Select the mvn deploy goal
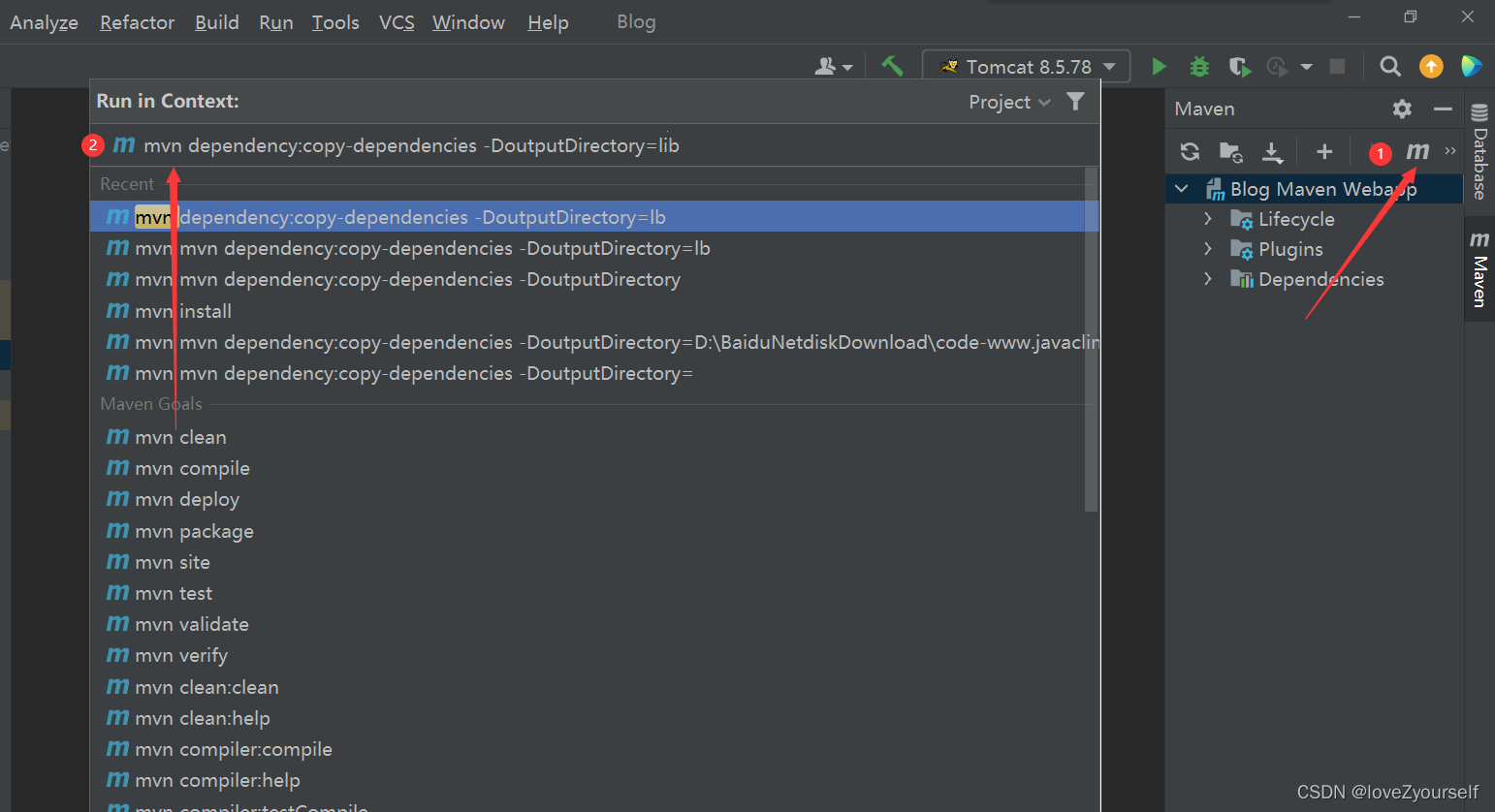This screenshot has width=1495, height=812. [594, 499]
